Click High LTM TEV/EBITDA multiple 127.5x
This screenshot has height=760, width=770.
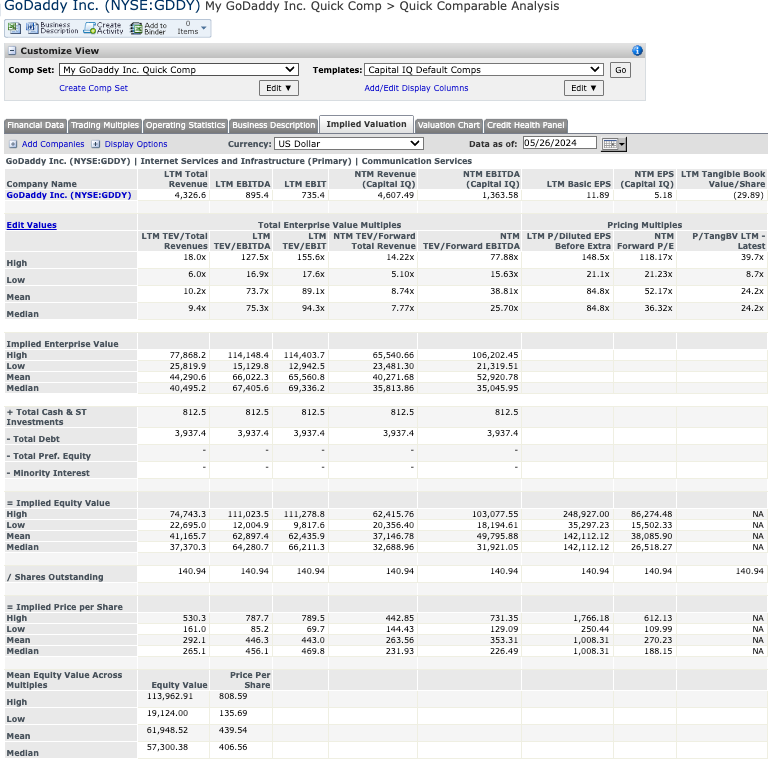[254, 257]
